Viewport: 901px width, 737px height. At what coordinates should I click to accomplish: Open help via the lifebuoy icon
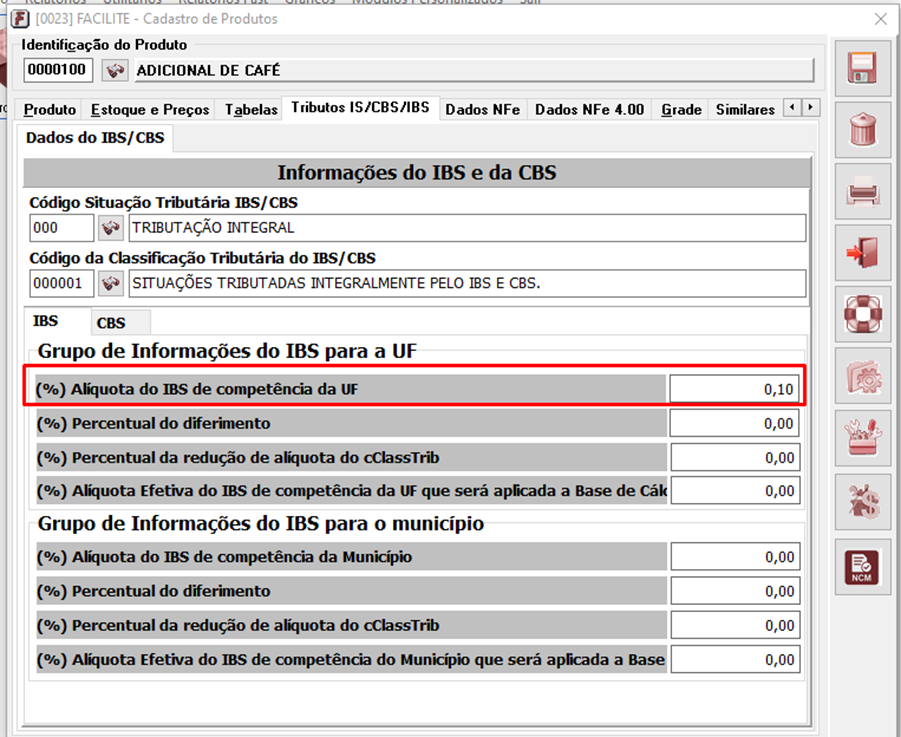[862, 315]
